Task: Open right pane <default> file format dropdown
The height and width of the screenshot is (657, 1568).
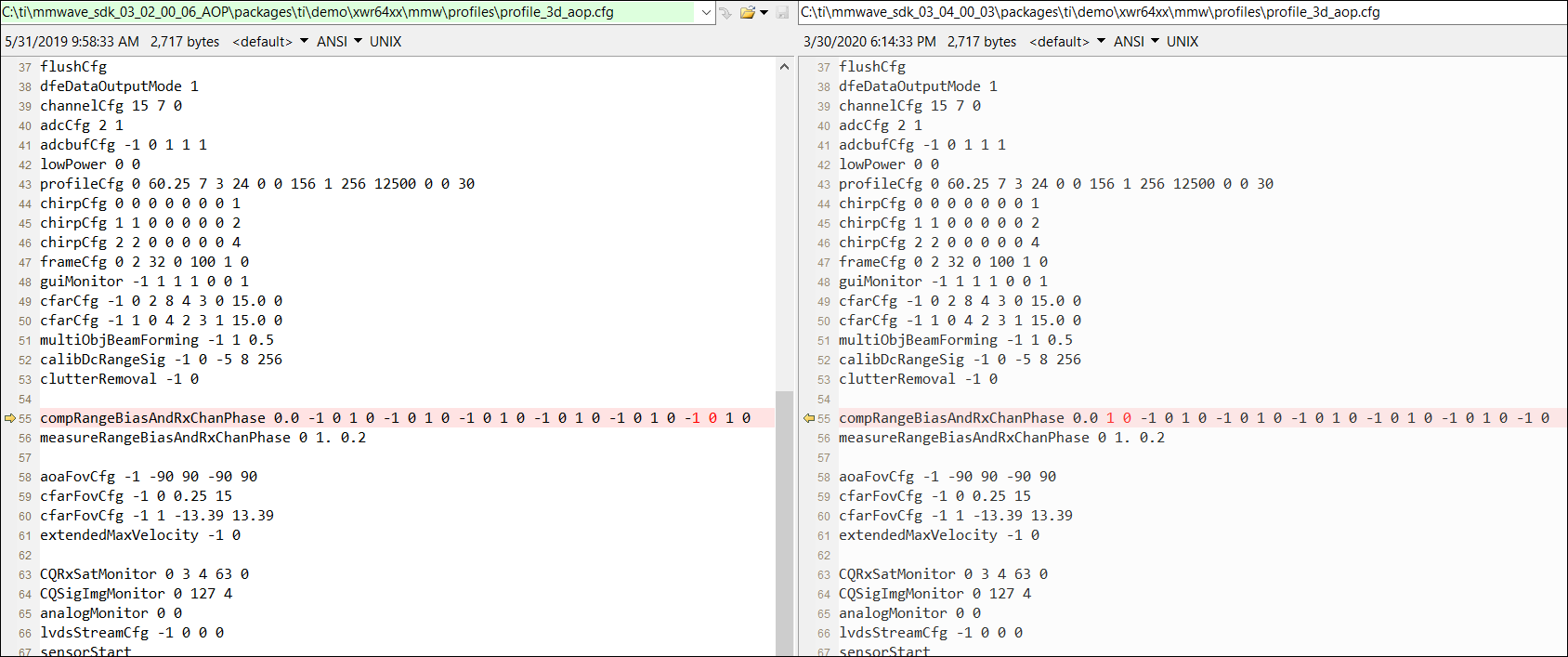Action: coord(1067,42)
